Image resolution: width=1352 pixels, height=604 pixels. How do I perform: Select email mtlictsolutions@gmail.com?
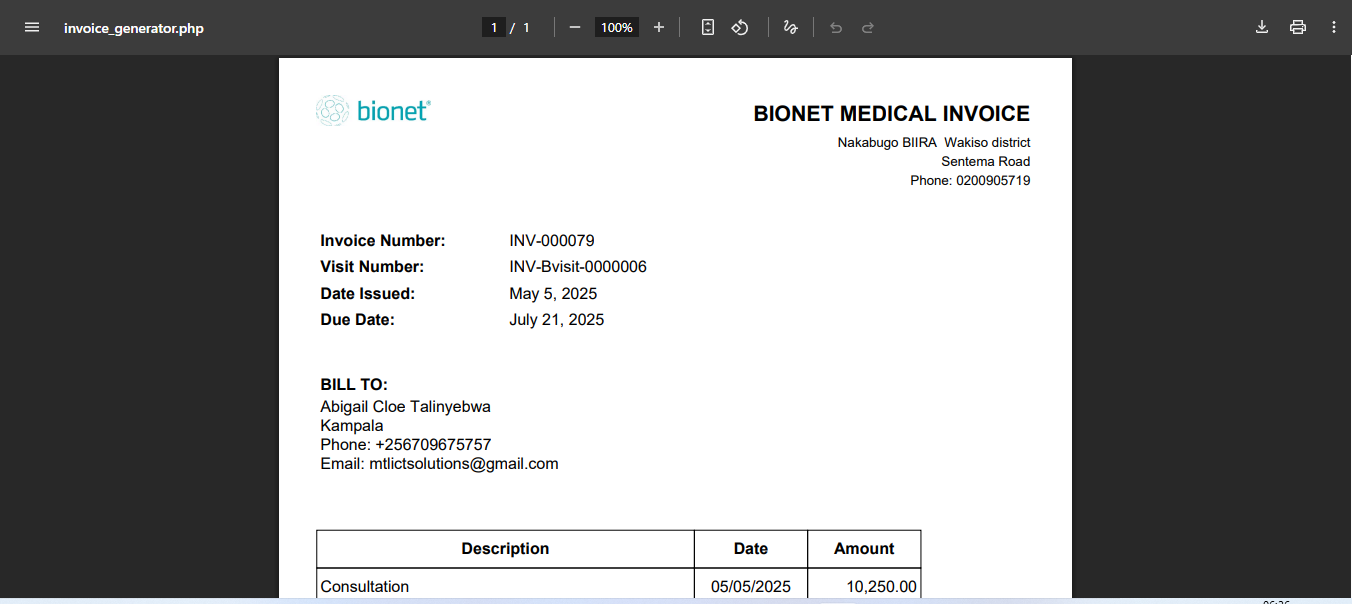pyautogui.click(x=464, y=464)
